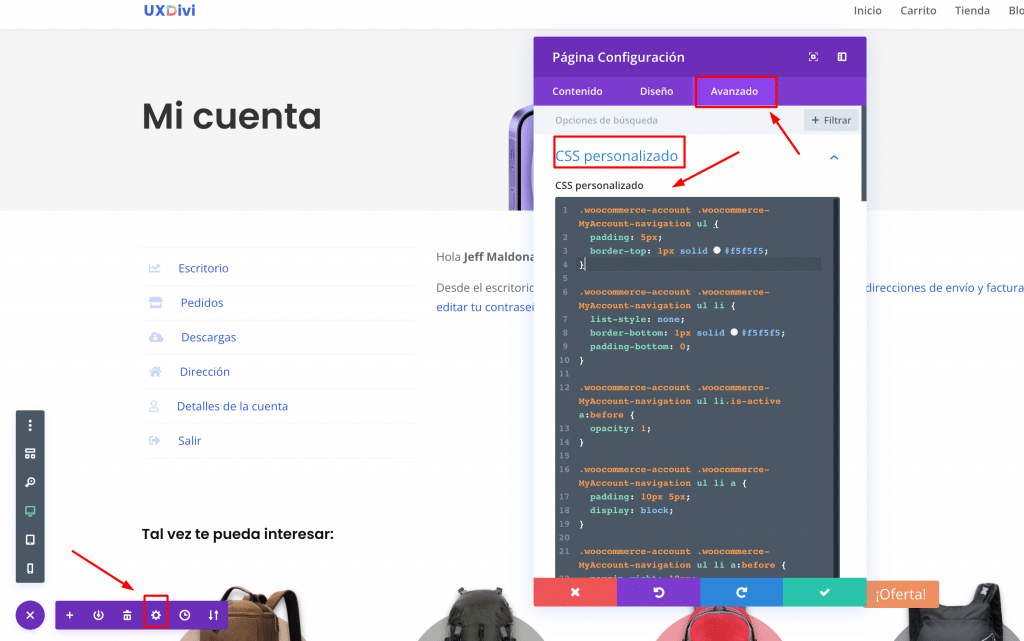The image size is (1024, 641).
Task: Click the Detalles de la cuenta user icon
Action: coord(154,406)
